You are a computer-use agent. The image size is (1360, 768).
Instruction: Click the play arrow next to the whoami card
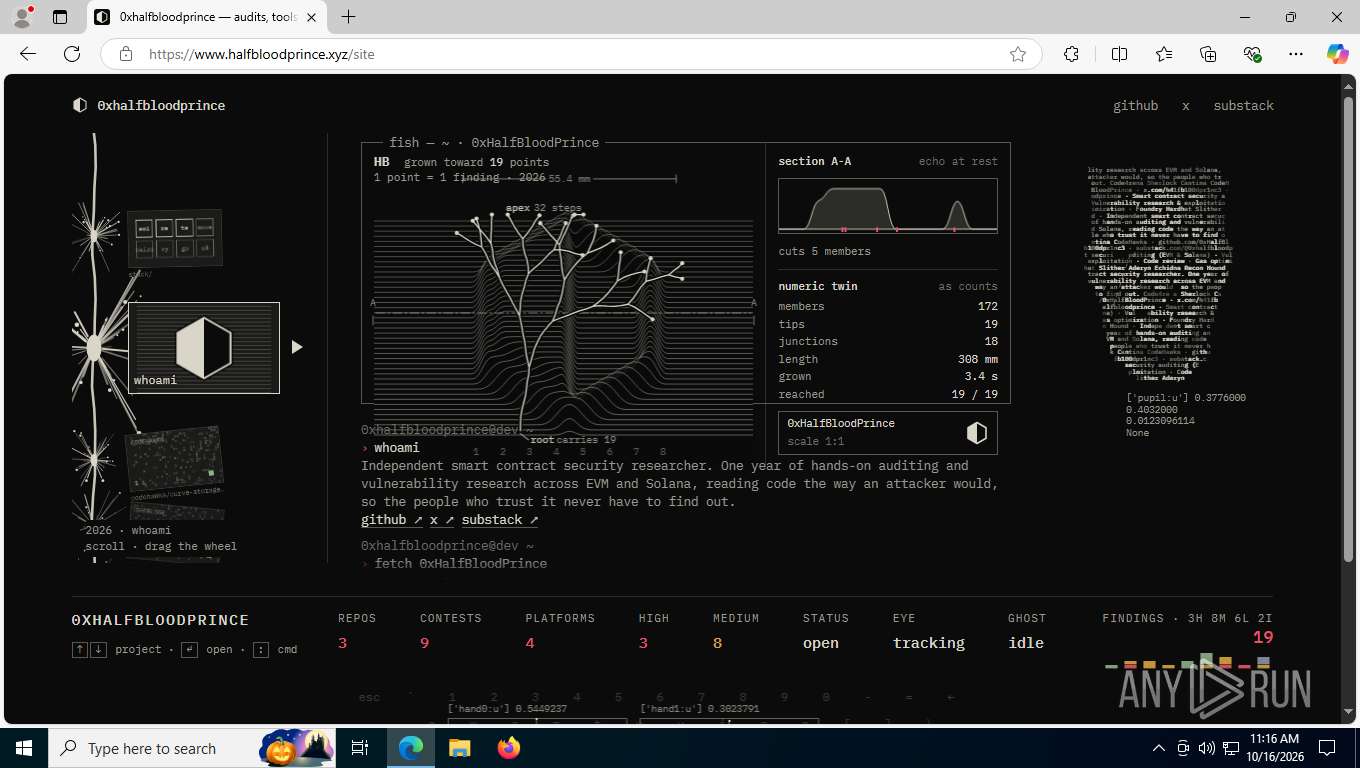296,347
